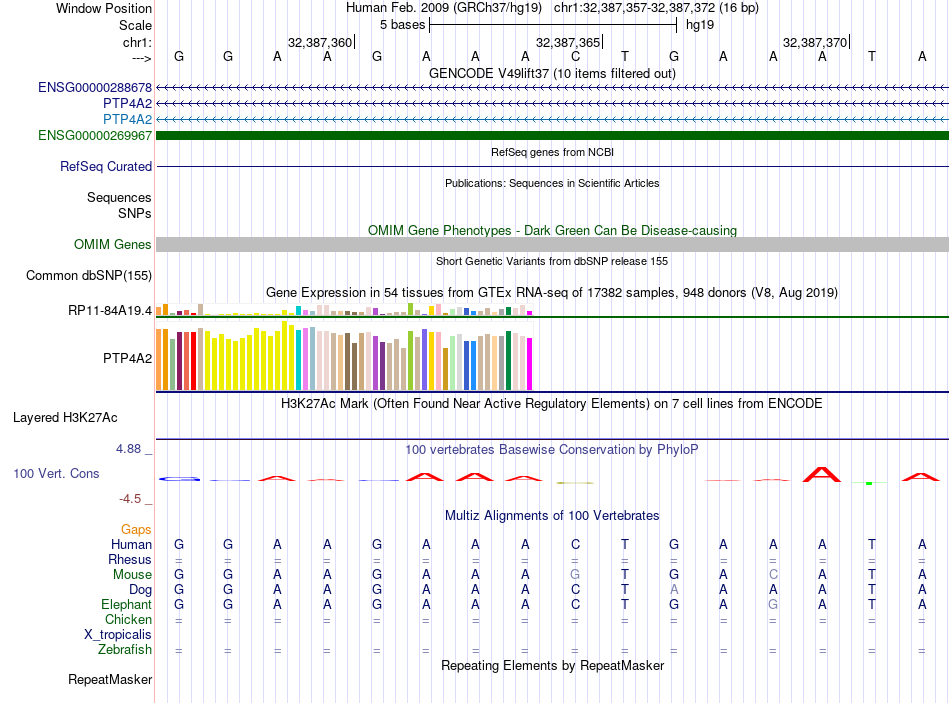The image size is (950, 703).
Task: Click the faded G in the Mouse row
Action: 575,574
